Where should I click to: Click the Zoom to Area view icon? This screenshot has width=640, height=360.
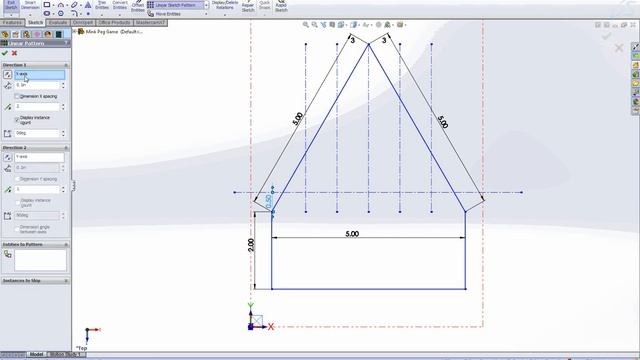(314, 25)
